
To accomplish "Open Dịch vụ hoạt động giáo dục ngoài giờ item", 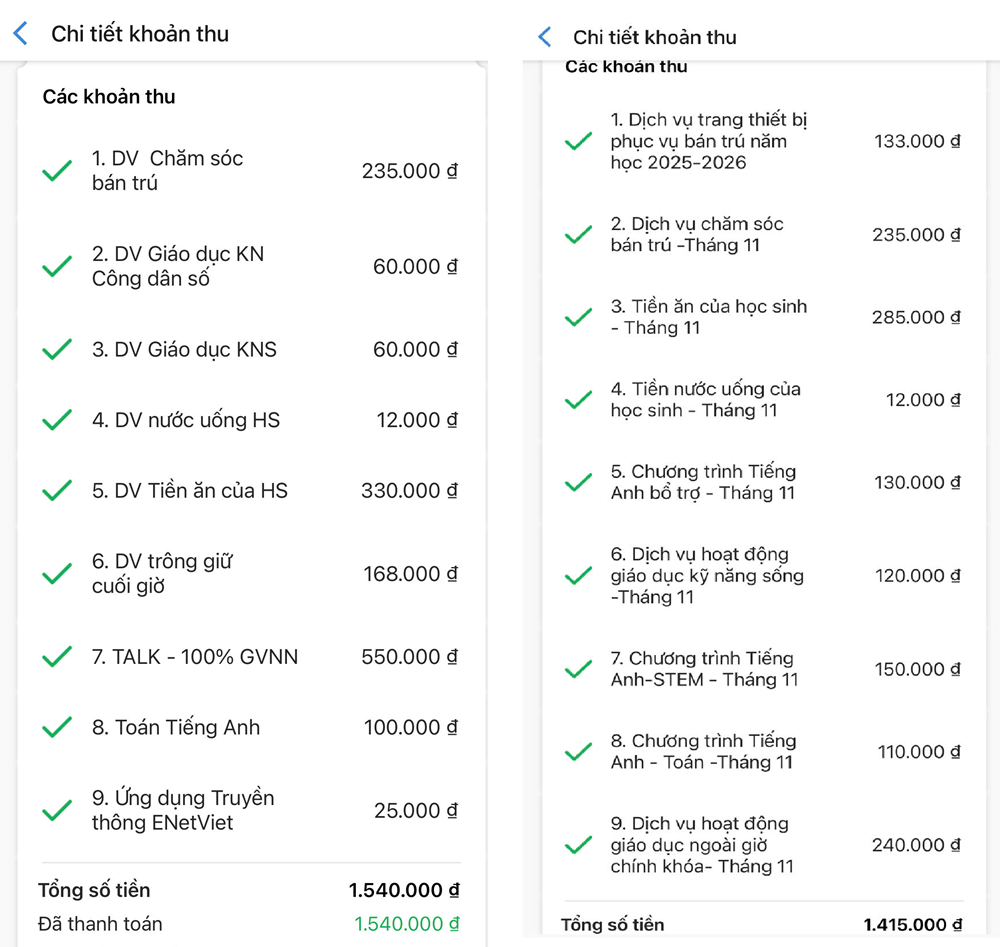I will 701,845.
